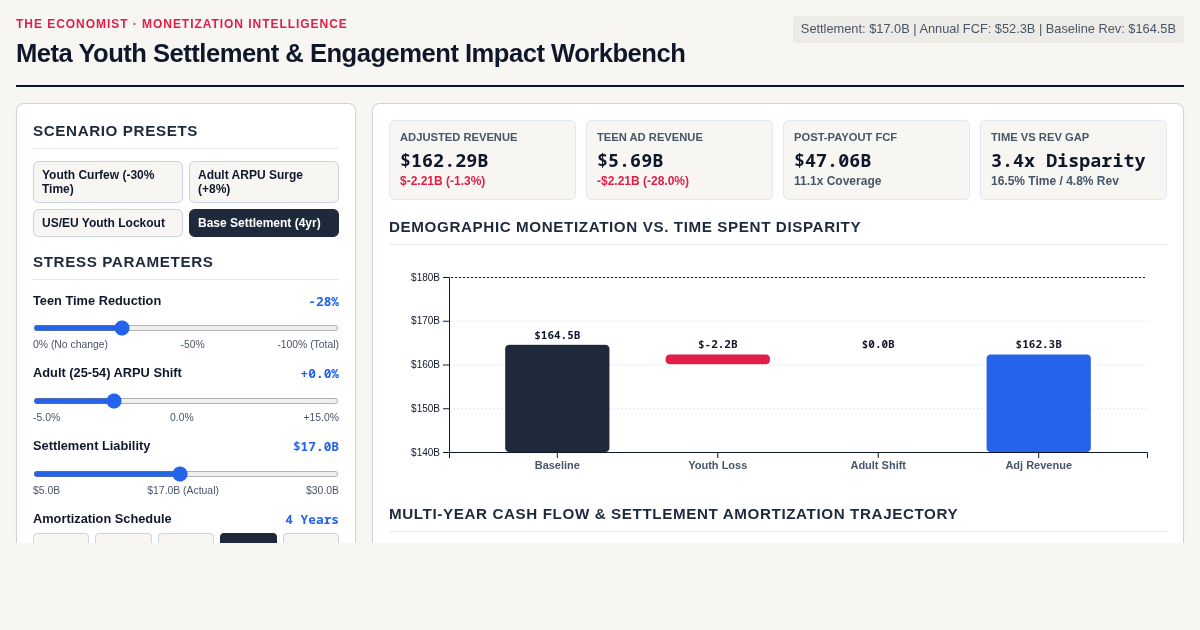Click the '$-2.2B' Youth Loss data label
This screenshot has height=630, width=1200.
point(718,344)
